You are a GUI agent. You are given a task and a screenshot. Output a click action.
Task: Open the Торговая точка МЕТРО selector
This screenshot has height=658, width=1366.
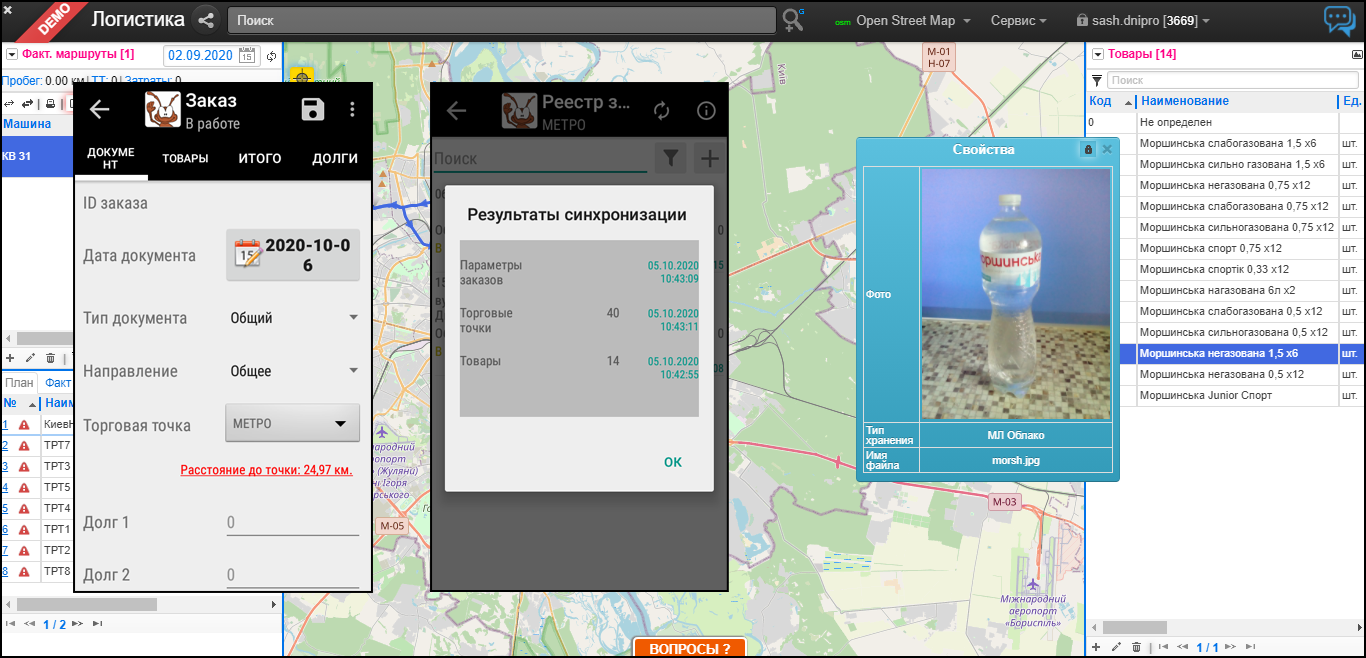[x=293, y=423]
